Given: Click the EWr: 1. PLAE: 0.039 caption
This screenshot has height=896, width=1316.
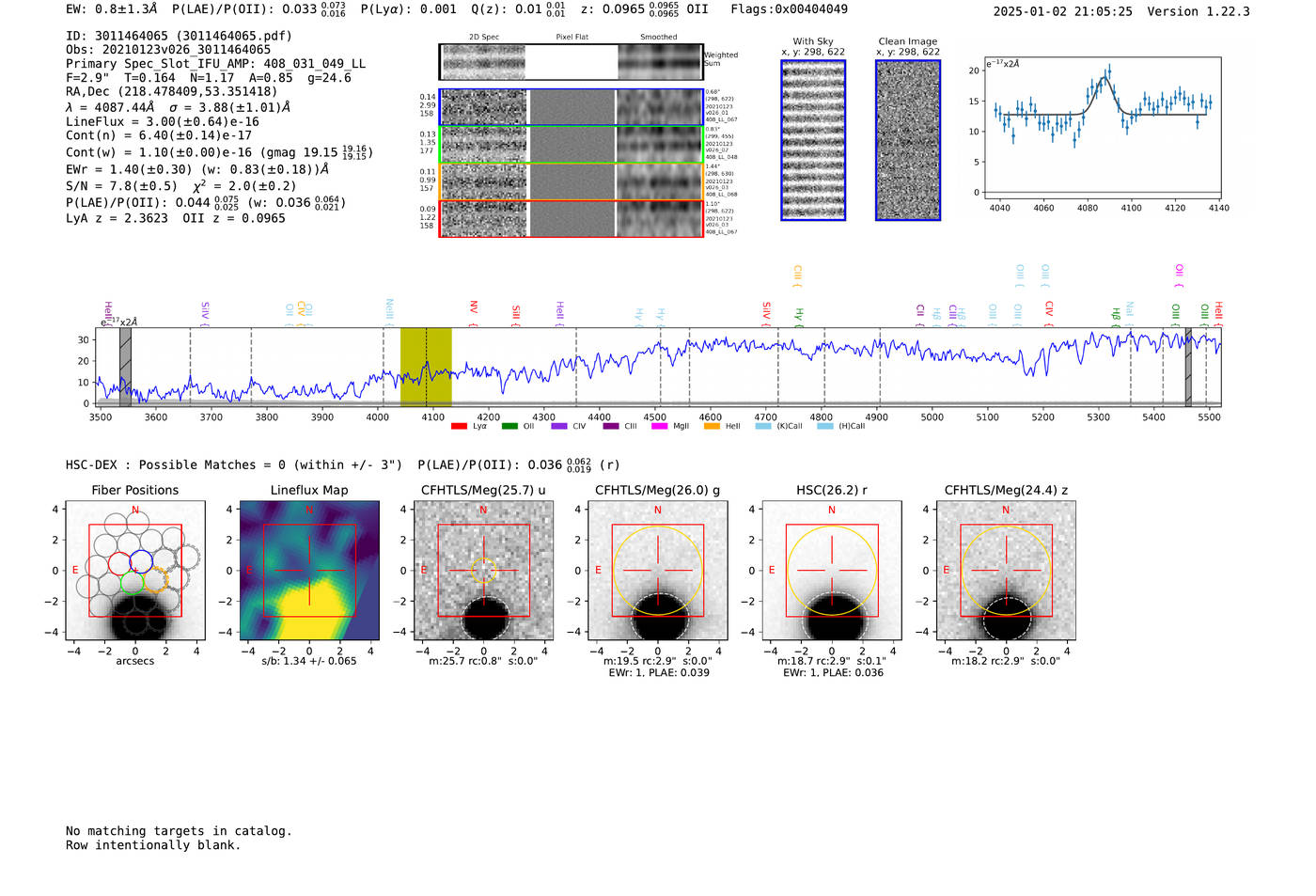Looking at the screenshot, I should click(x=658, y=673).
